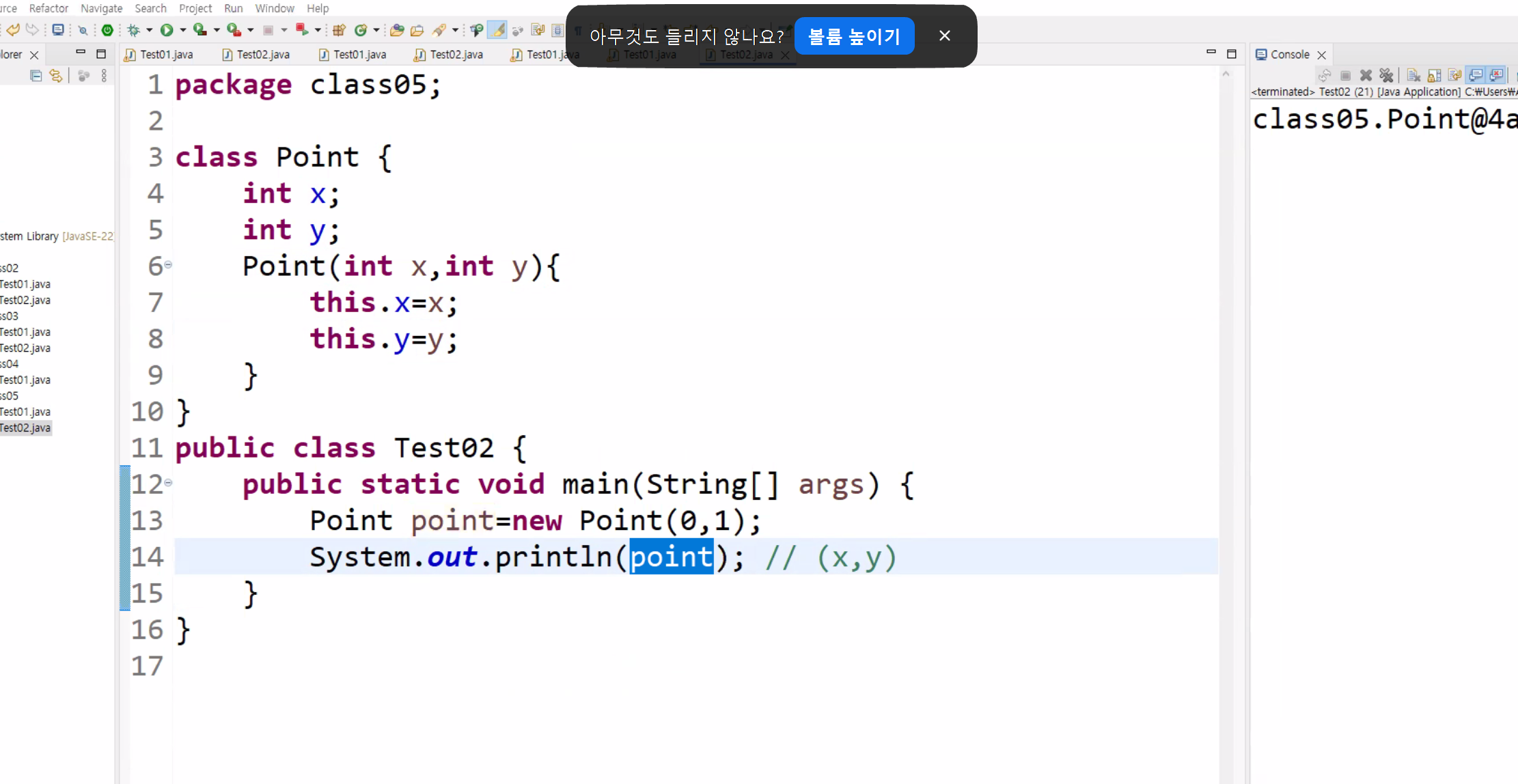The height and width of the screenshot is (784, 1518).
Task: Open the Debug button dropdown arrow
Action: [150, 30]
